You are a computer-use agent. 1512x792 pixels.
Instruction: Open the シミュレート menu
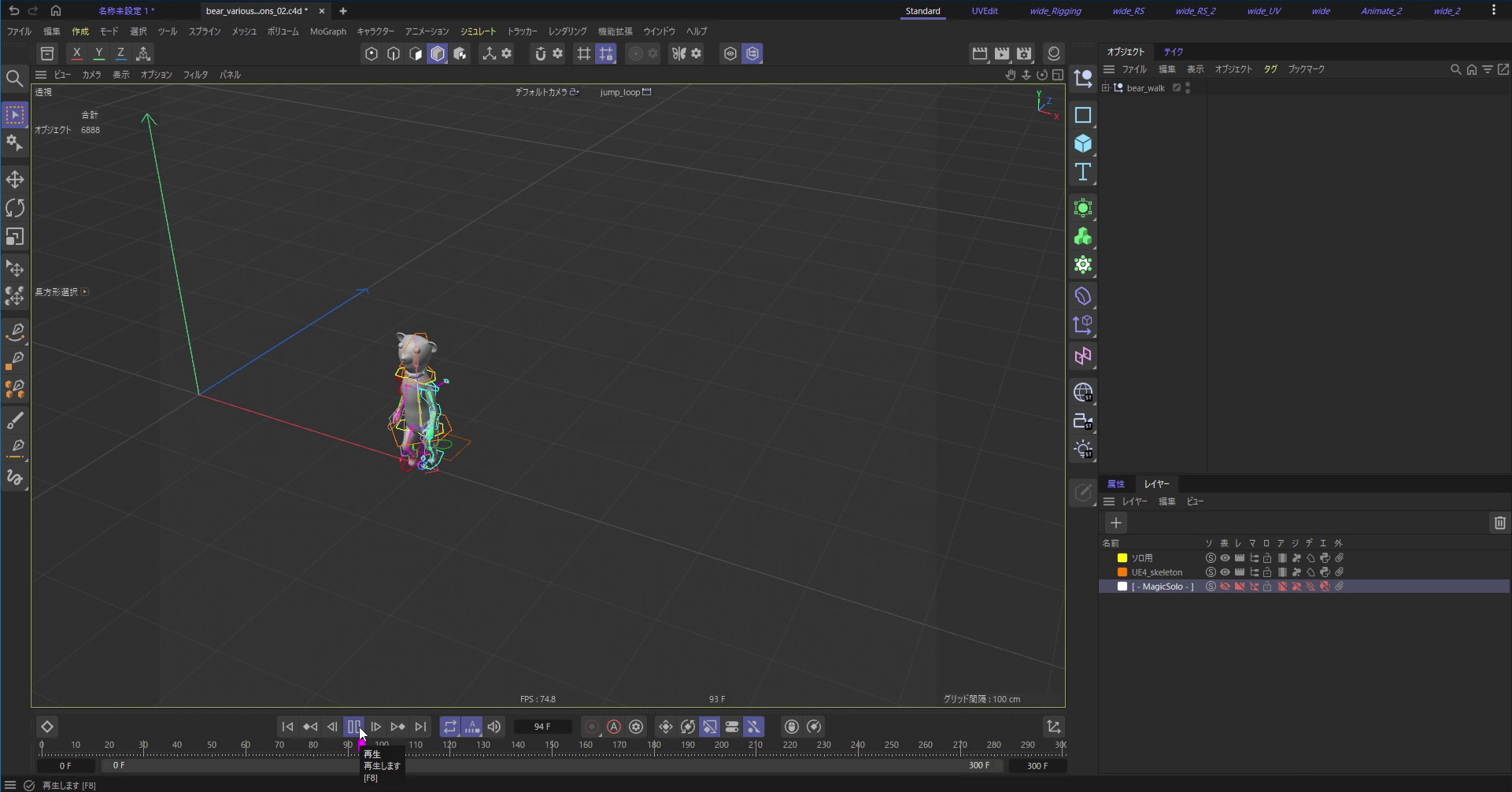478,31
